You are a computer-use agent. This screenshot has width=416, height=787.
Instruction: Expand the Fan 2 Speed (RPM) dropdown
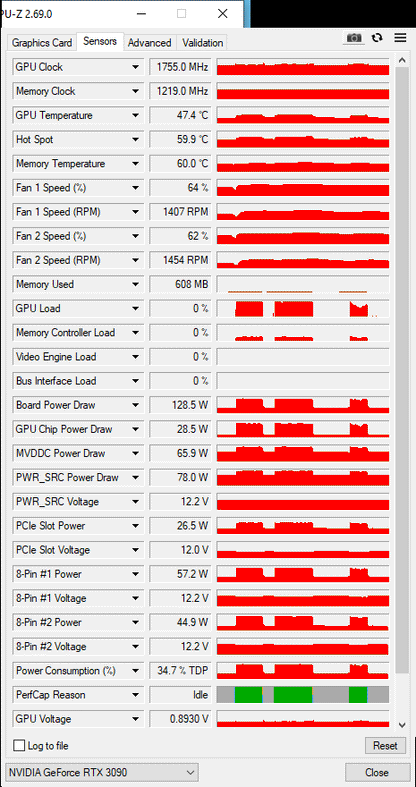click(135, 260)
